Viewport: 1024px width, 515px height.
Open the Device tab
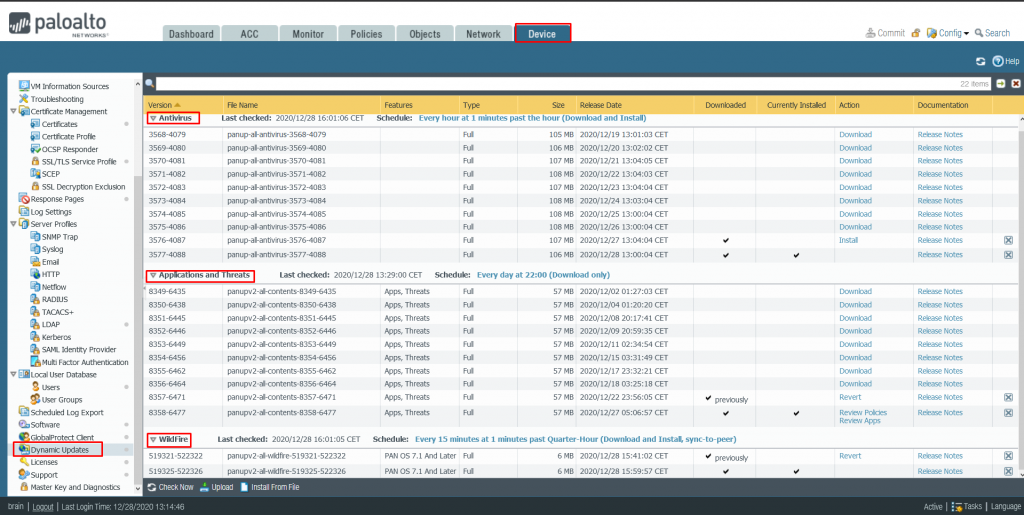click(x=542, y=34)
